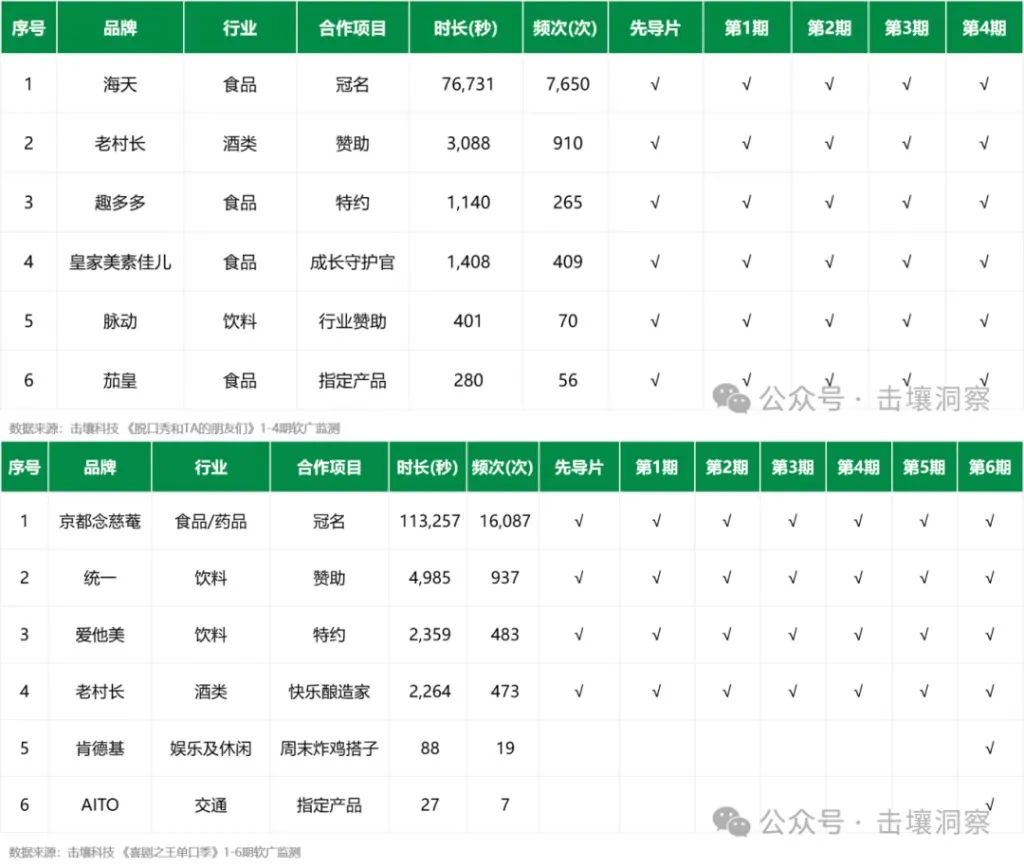Click 京都念慈菴 row's 第1期 checkmark
Screen dimensions: 1024x864
tap(656, 521)
